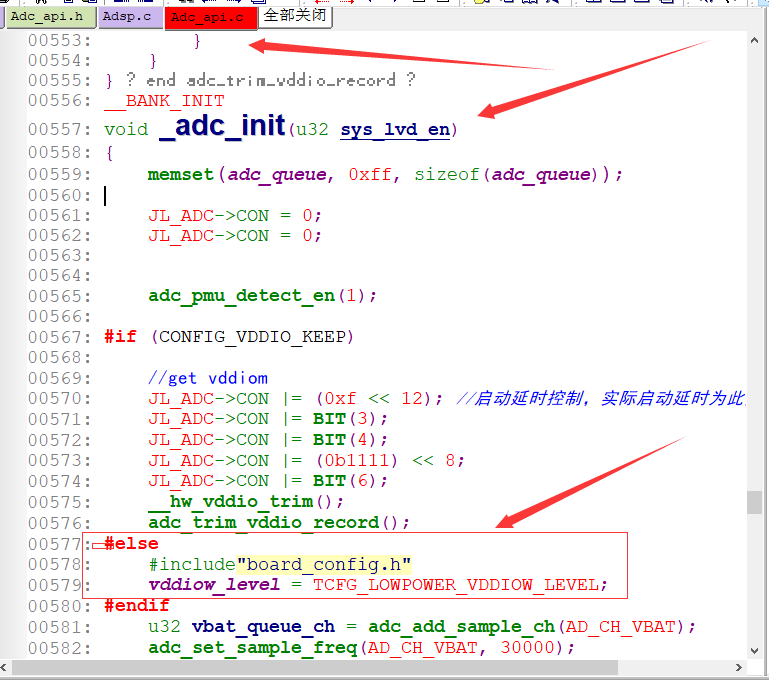This screenshot has height=685, width=769.
Task: Click CONFIG_VDDIO_KEEP on line 567
Action: tap(252, 337)
